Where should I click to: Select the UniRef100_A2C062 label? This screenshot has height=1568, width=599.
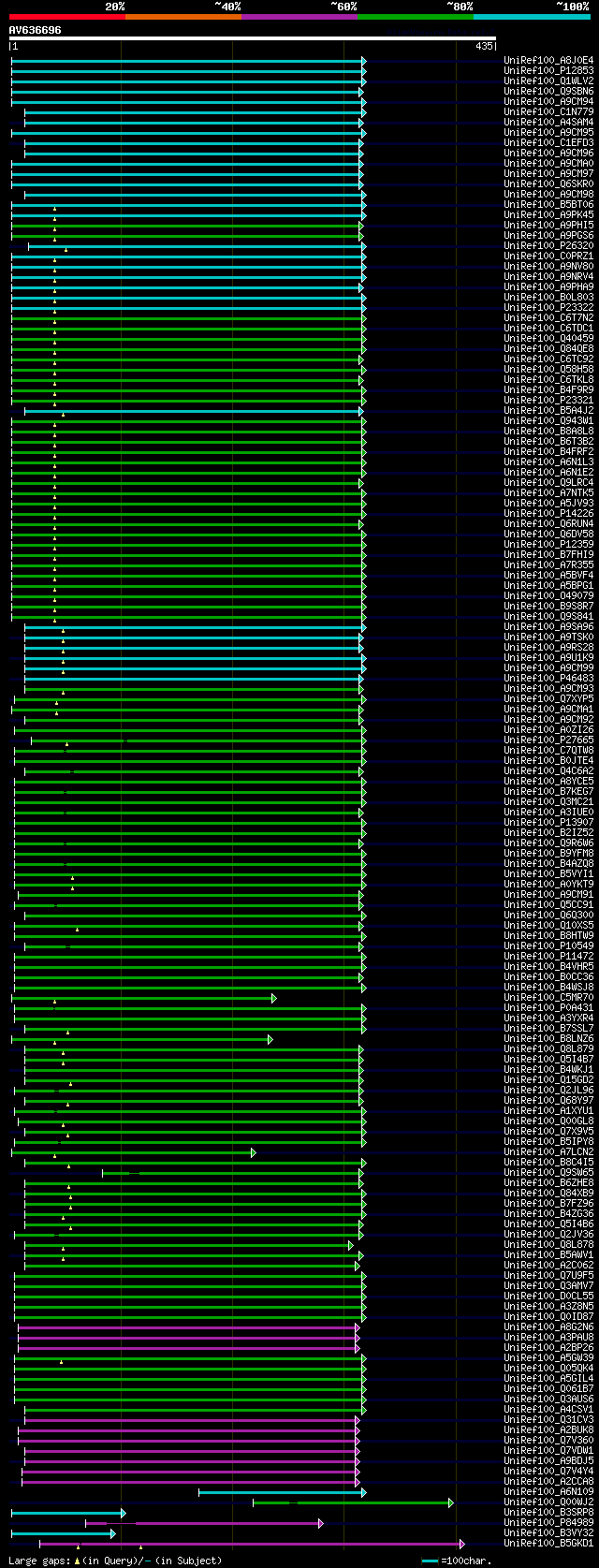[548, 1265]
